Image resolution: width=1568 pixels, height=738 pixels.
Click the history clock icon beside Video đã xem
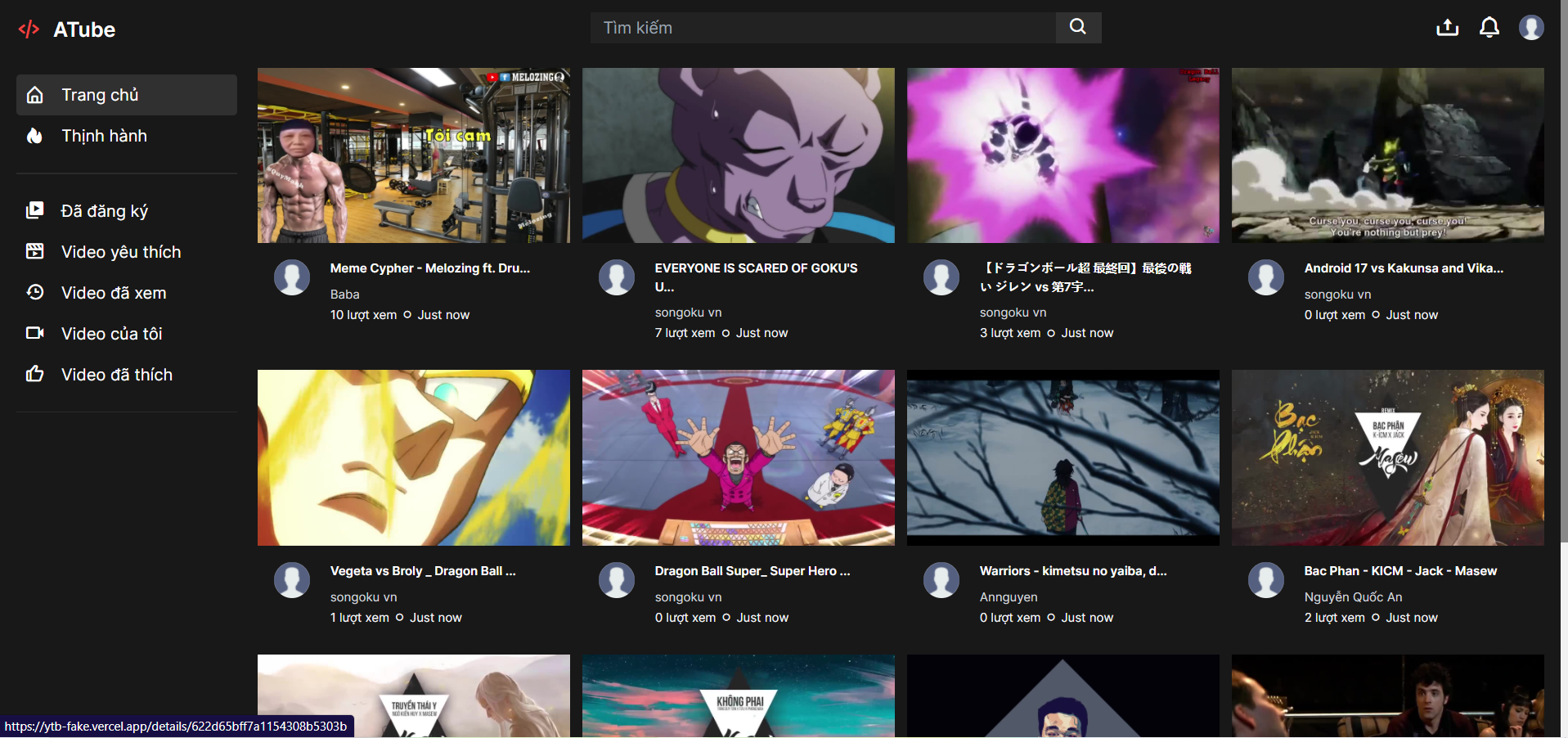point(34,292)
